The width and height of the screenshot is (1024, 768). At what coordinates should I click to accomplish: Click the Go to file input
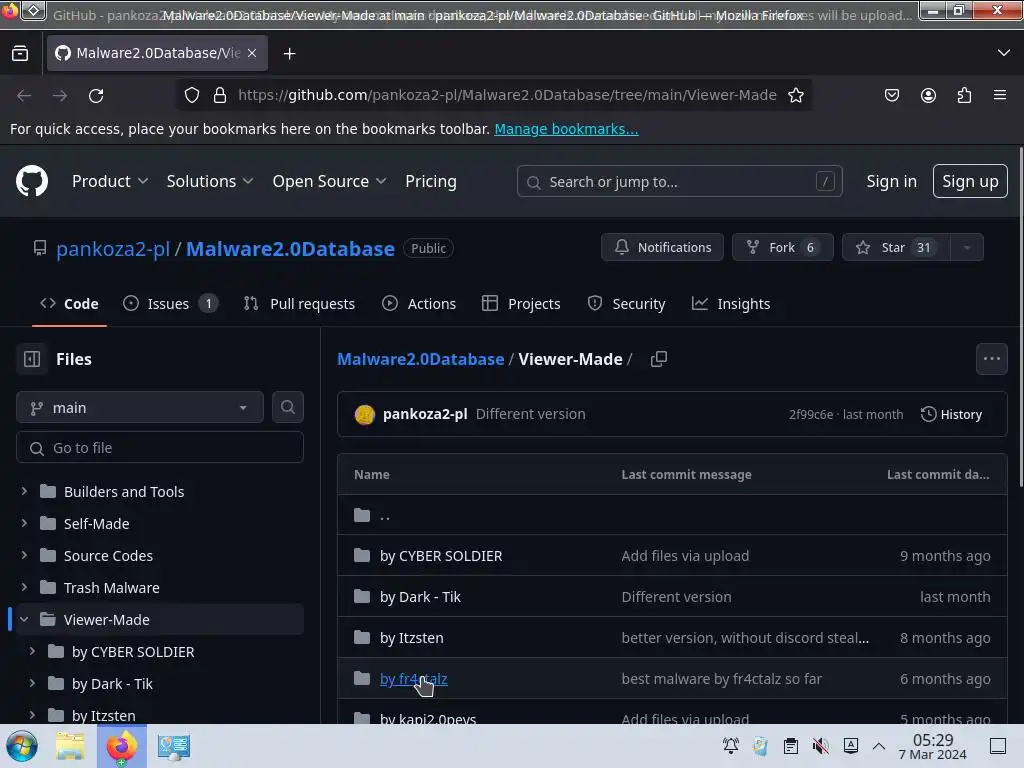coord(160,447)
